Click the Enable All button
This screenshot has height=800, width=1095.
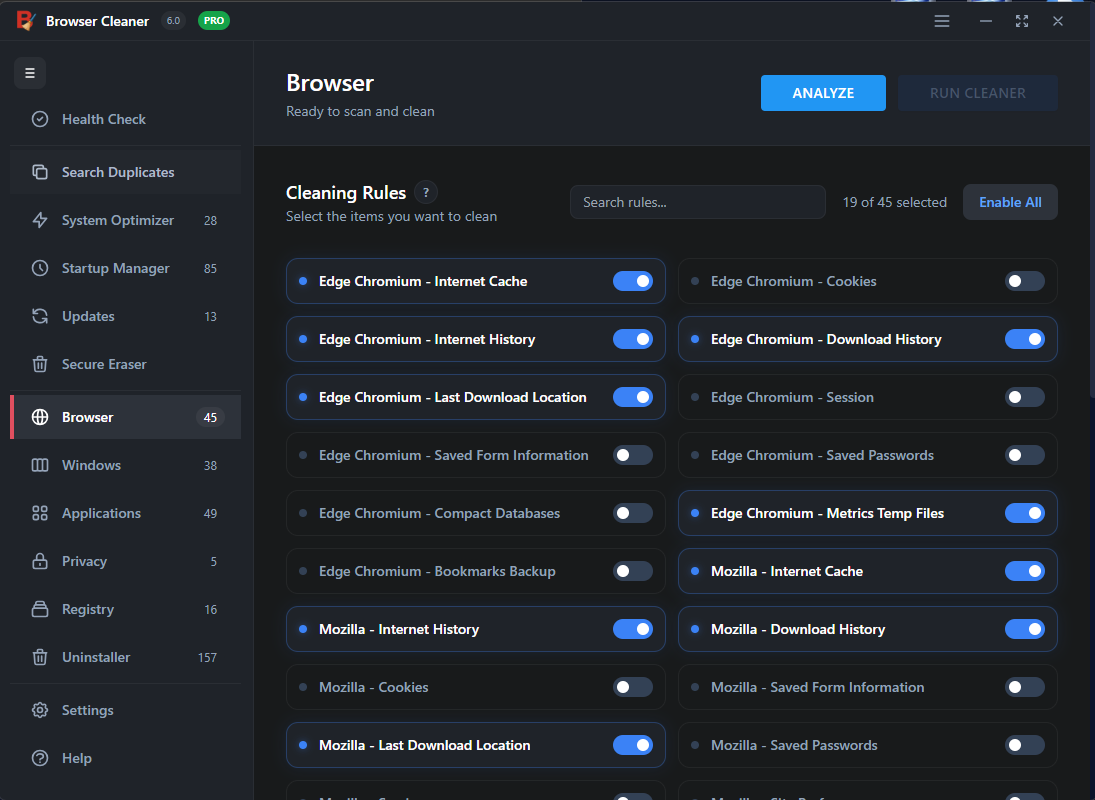point(1010,202)
